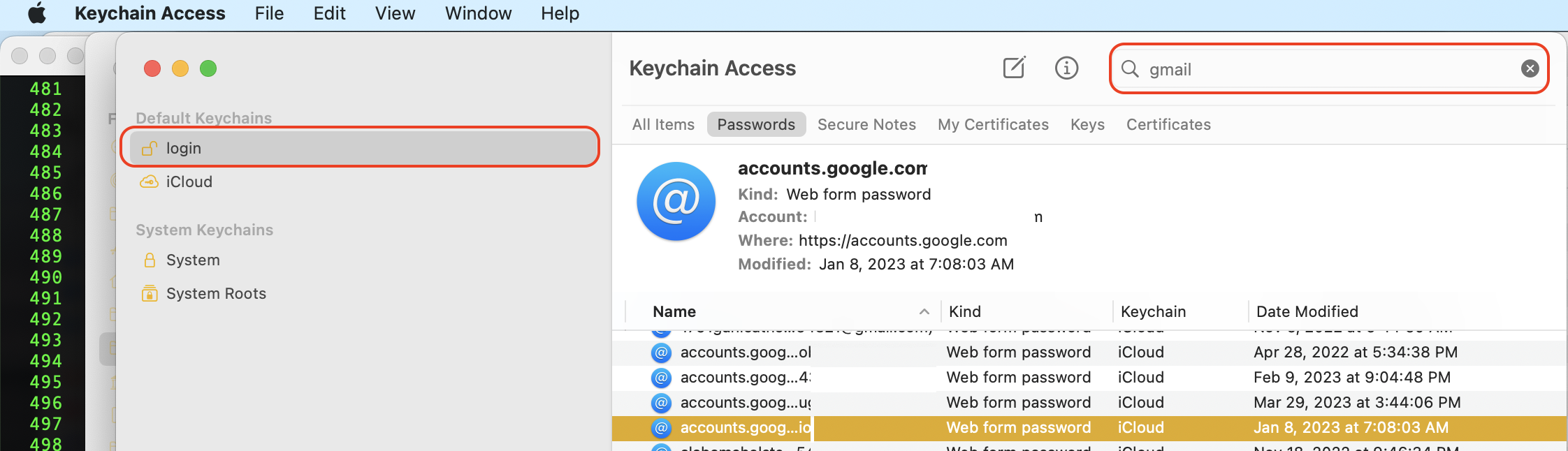
Task: Click the compose new keychain item icon
Action: tap(1014, 68)
